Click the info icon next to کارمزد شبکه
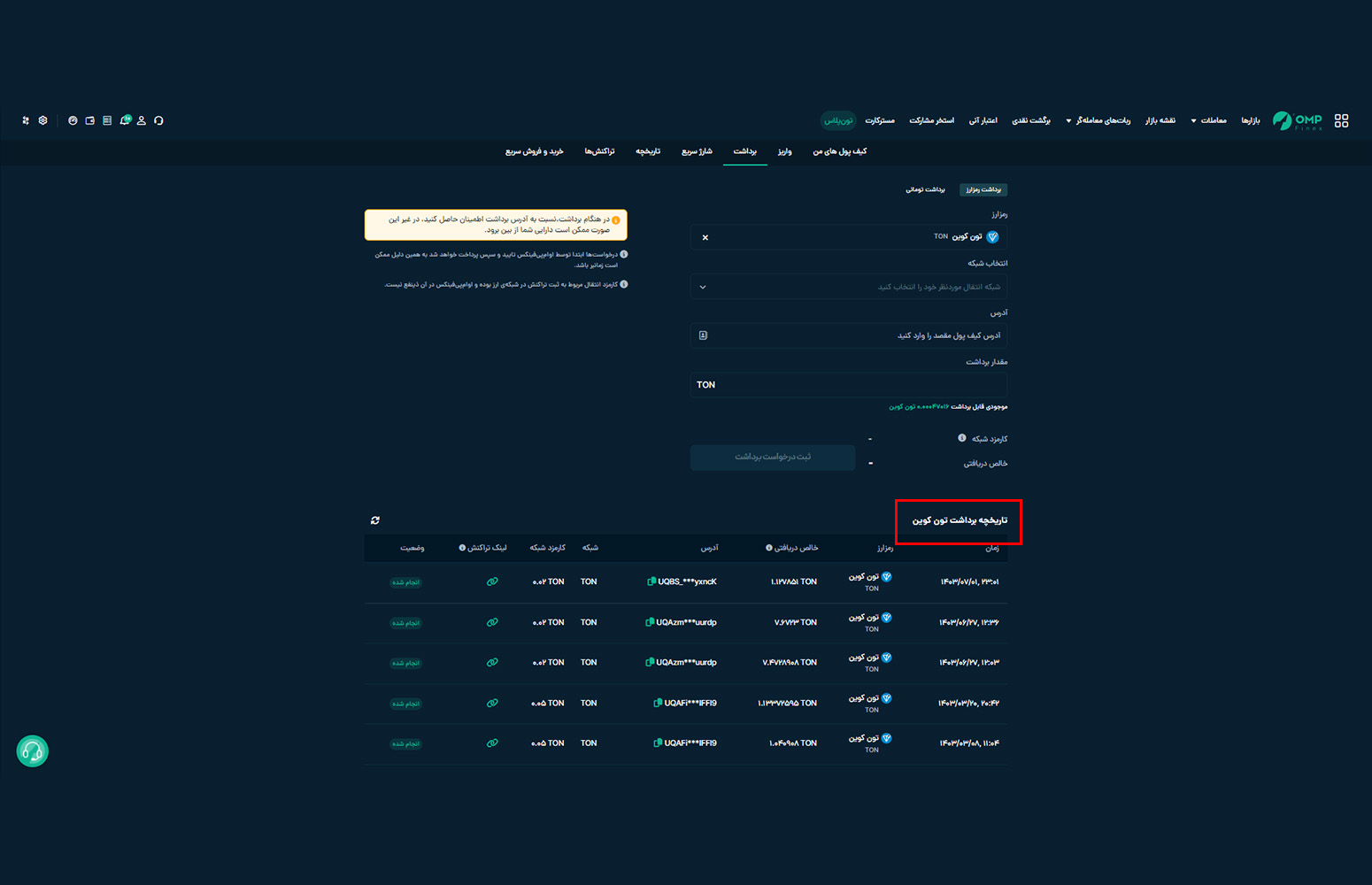This screenshot has height=885, width=1372. 962,438
